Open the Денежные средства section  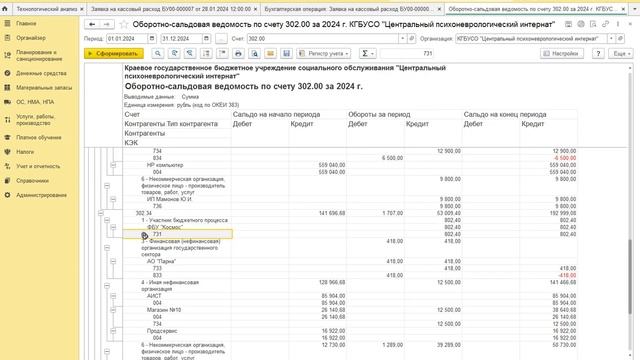click(x=41, y=73)
